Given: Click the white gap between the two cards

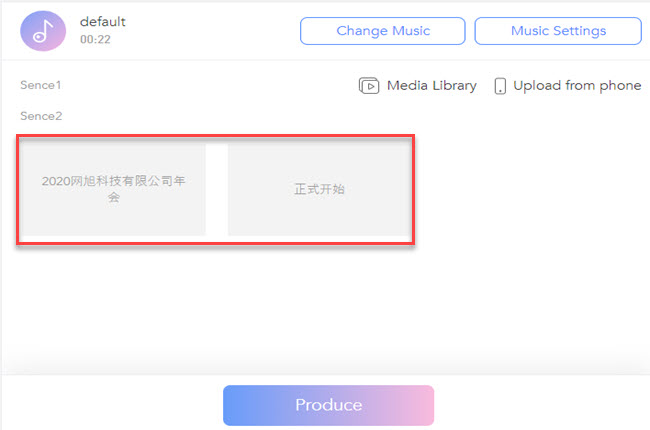Looking at the screenshot, I should click(x=217, y=189).
